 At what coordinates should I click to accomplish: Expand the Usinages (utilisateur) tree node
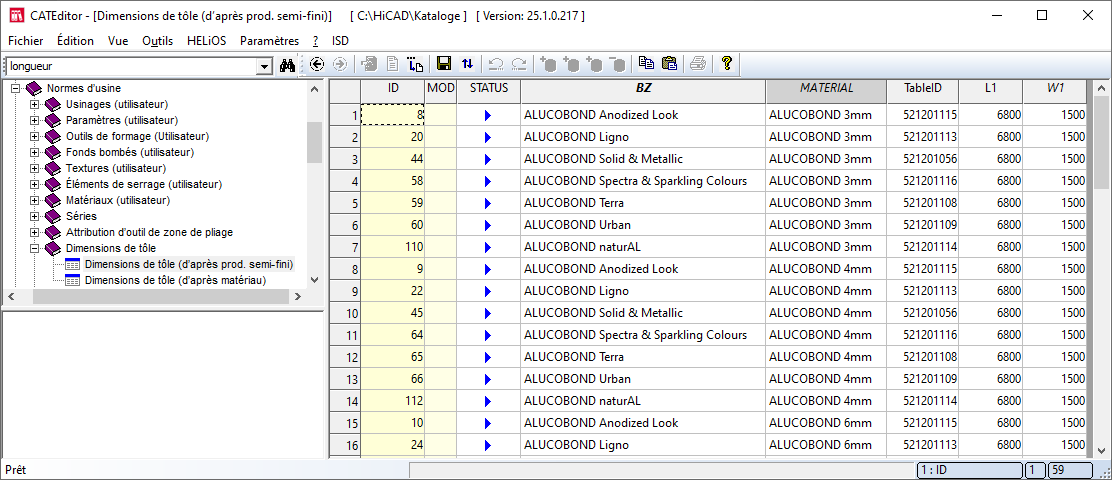pyautogui.click(x=34, y=104)
